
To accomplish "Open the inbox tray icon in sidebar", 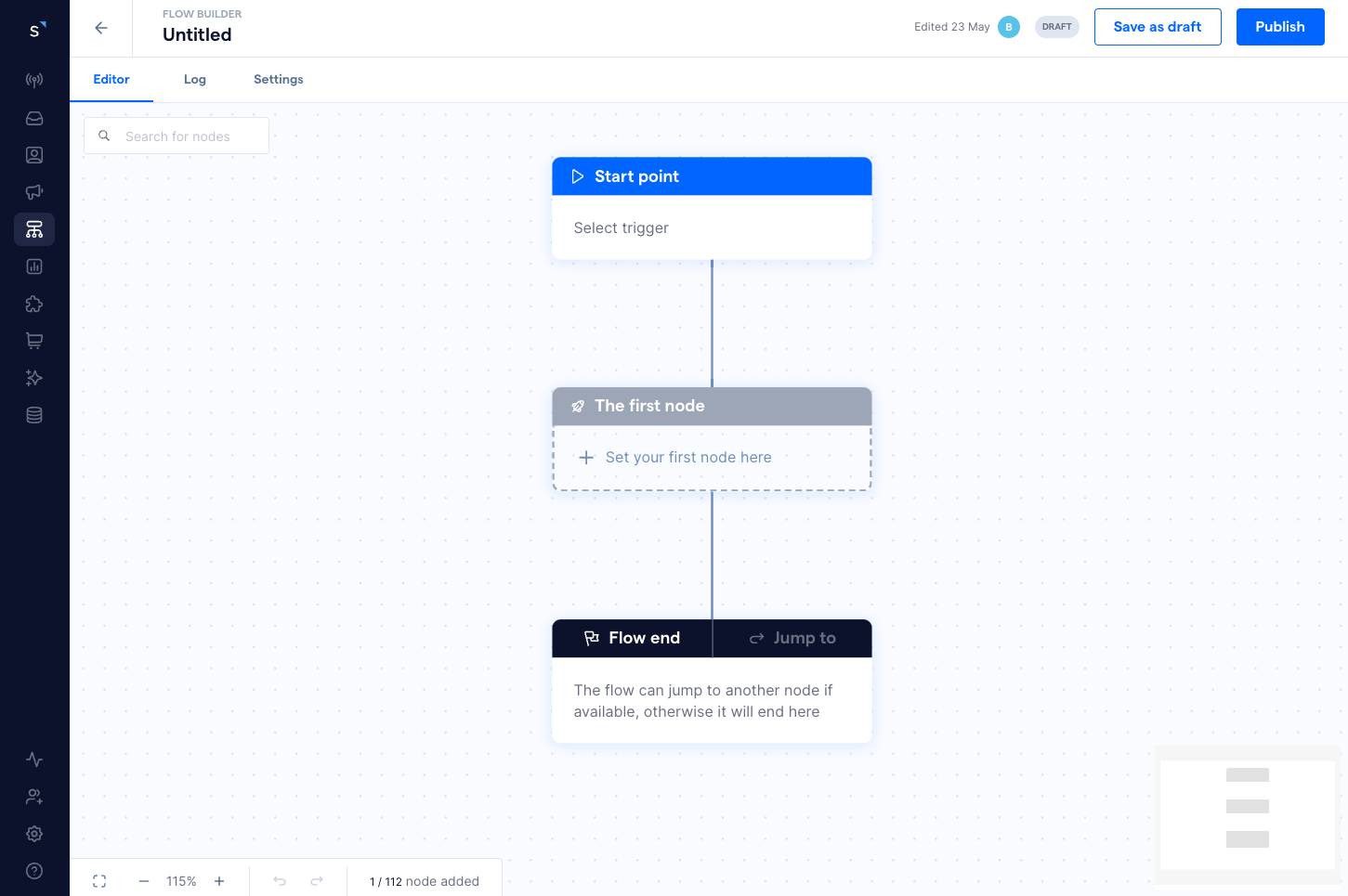I will click(34, 118).
